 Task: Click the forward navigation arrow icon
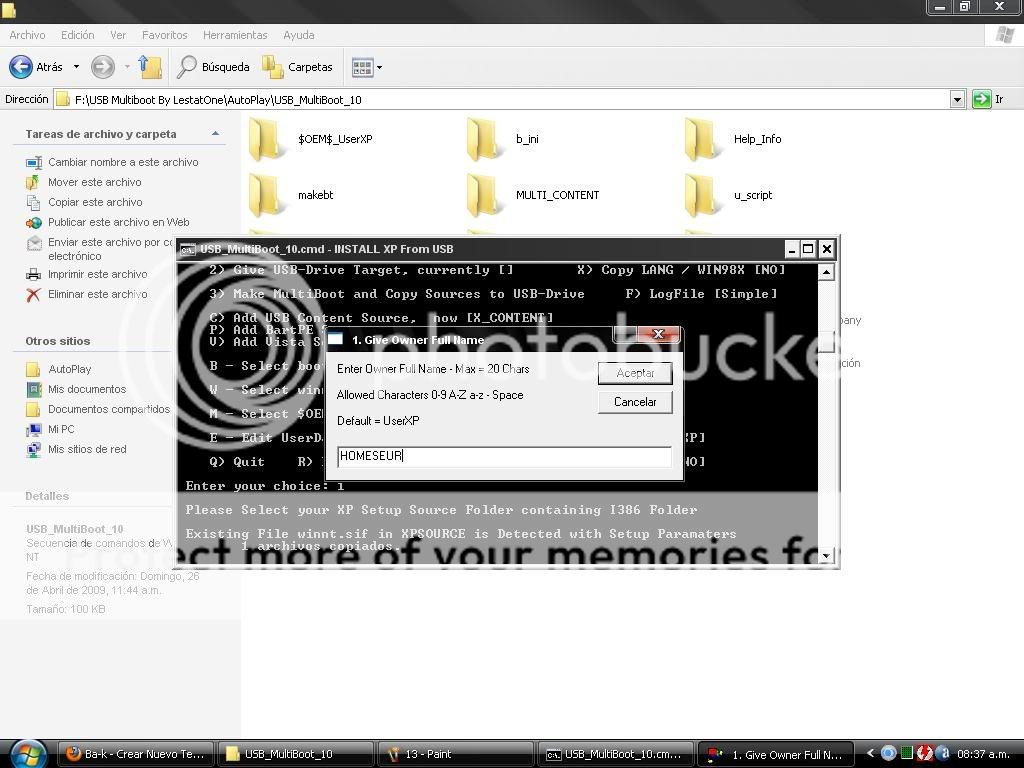103,67
